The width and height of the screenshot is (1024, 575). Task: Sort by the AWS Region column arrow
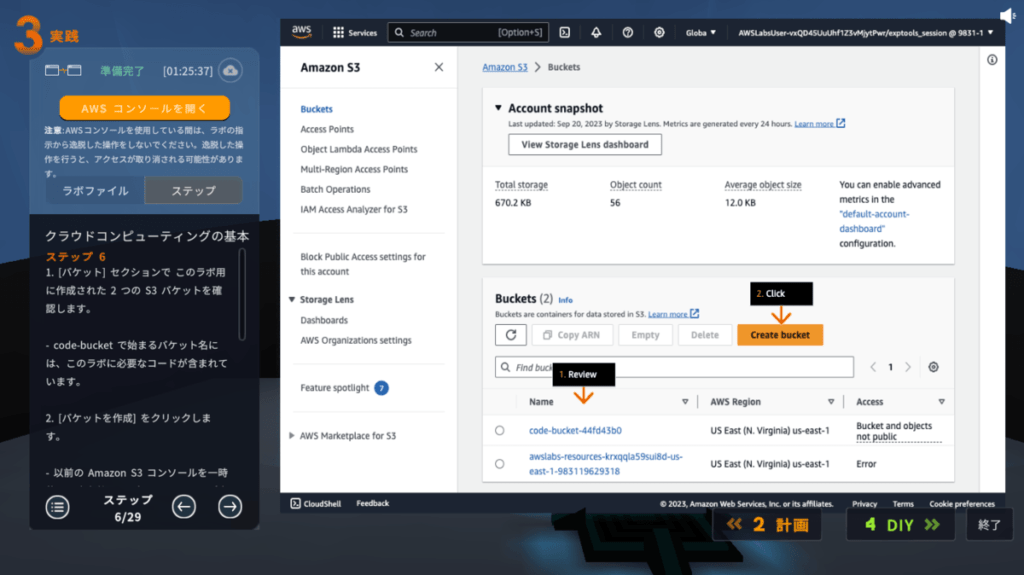831,402
